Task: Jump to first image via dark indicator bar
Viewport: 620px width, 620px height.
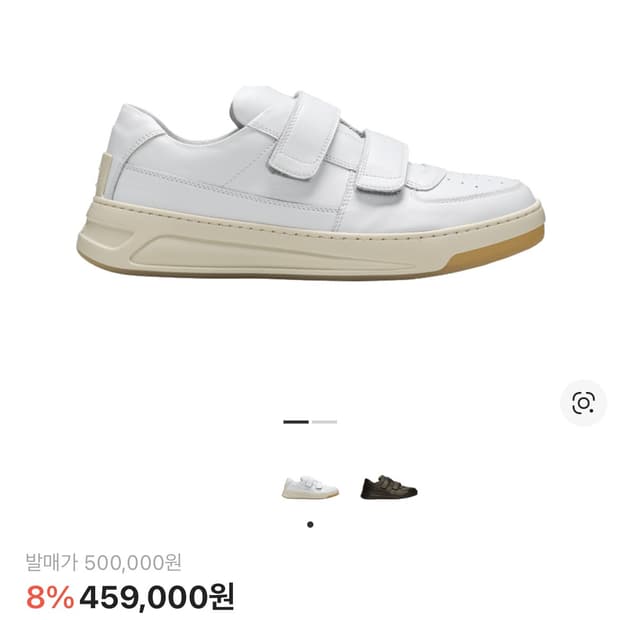Action: tap(296, 422)
